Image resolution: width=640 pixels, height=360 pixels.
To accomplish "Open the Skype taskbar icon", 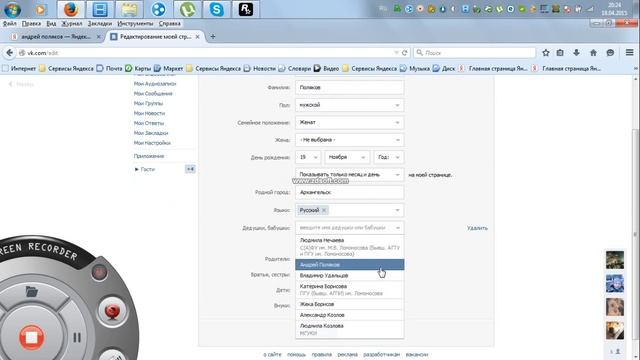I will pos(216,9).
